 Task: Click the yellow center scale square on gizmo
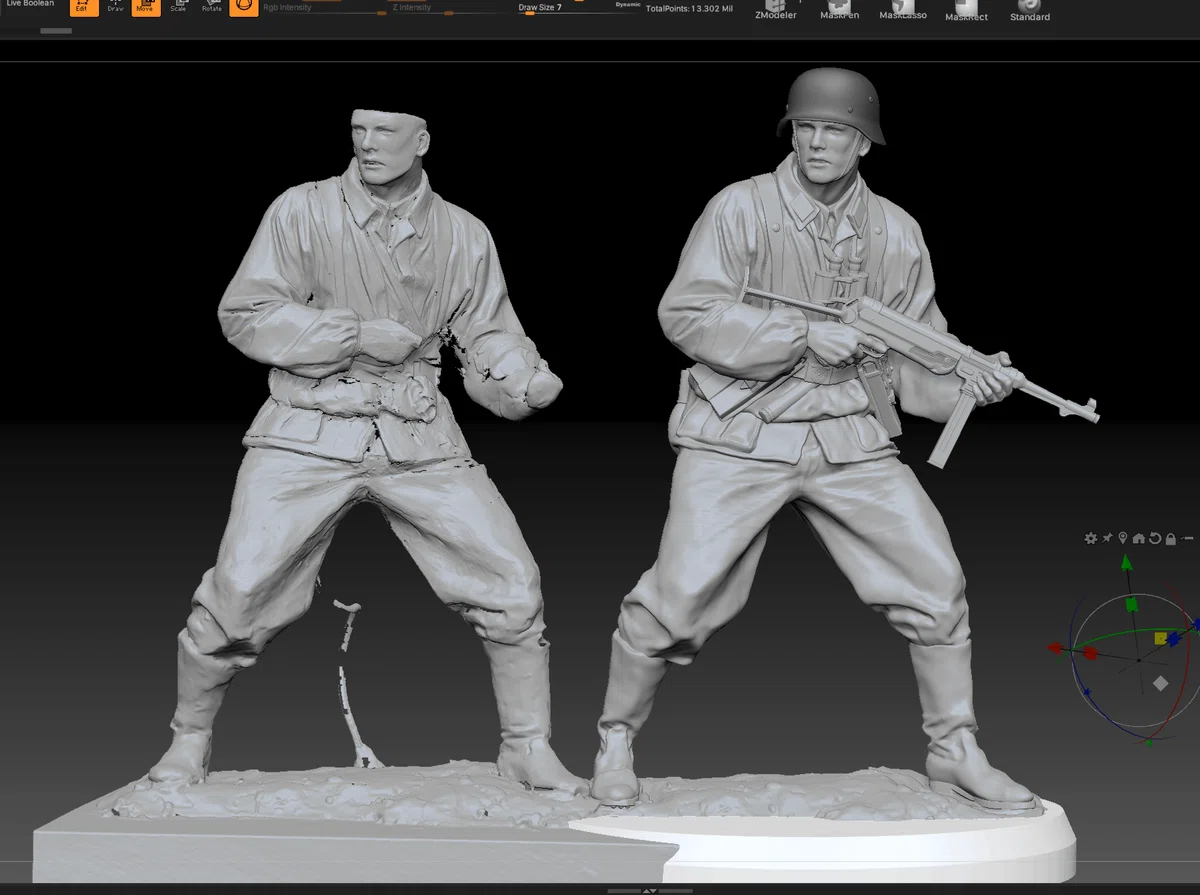pyautogui.click(x=1161, y=638)
